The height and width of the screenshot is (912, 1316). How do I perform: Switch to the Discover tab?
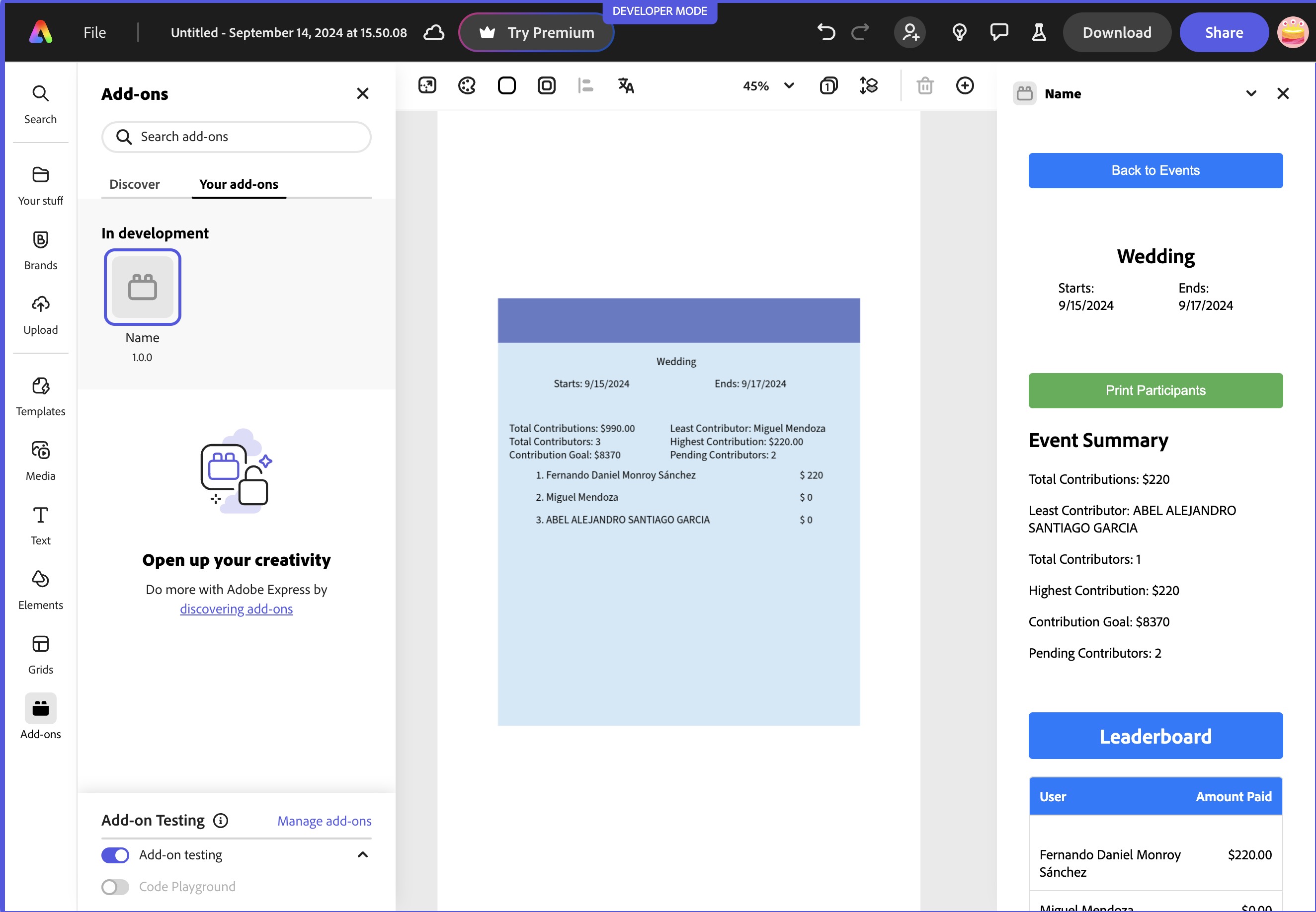coord(134,184)
